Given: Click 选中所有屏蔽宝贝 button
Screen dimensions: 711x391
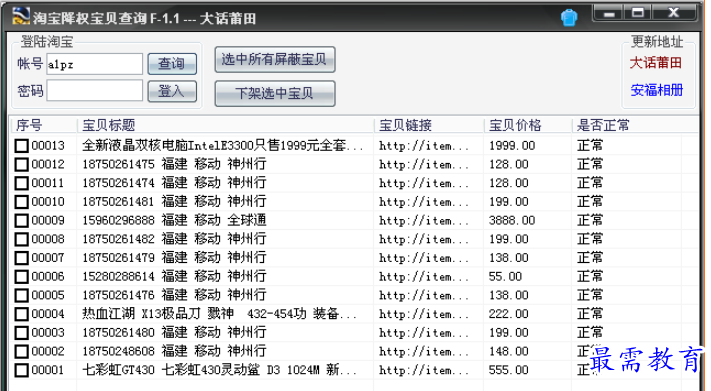Looking at the screenshot, I should [x=275, y=59].
